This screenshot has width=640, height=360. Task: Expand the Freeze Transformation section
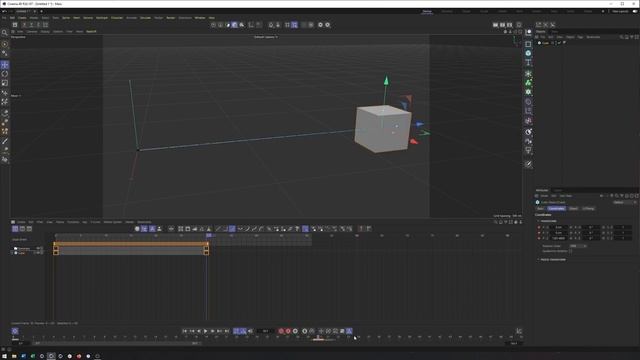pyautogui.click(x=552, y=260)
